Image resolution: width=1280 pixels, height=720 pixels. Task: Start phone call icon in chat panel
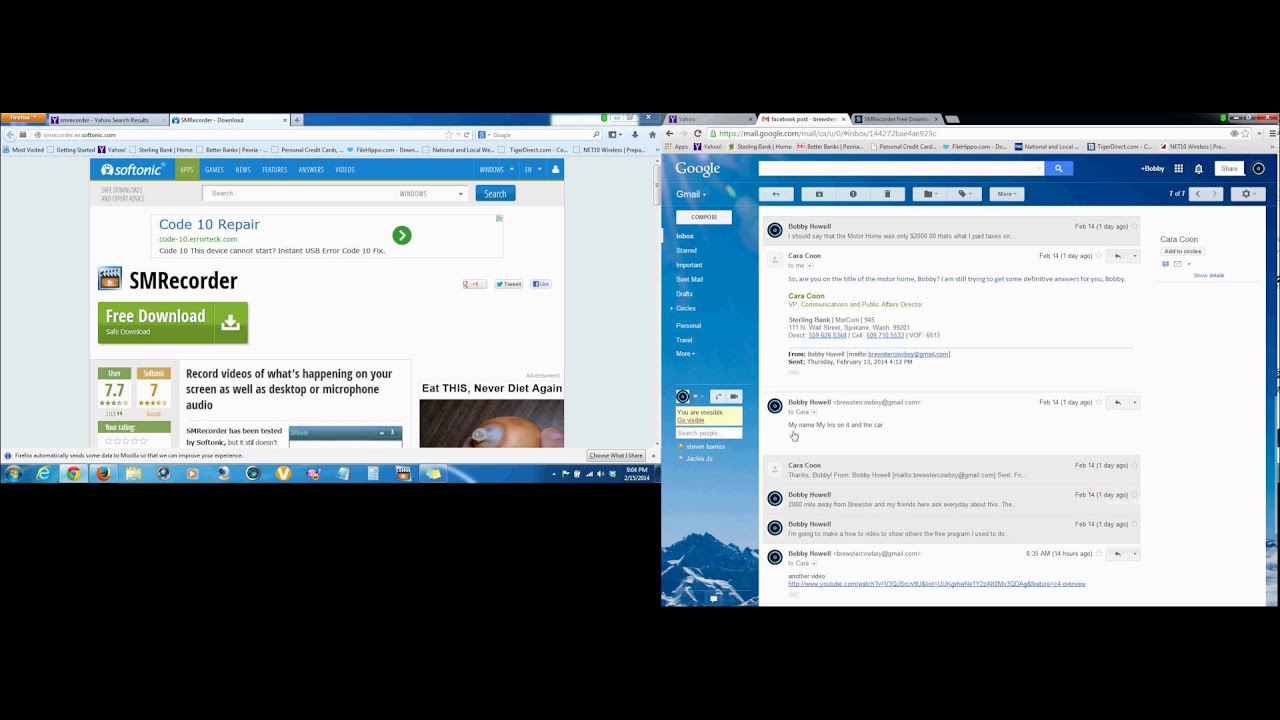(x=718, y=397)
